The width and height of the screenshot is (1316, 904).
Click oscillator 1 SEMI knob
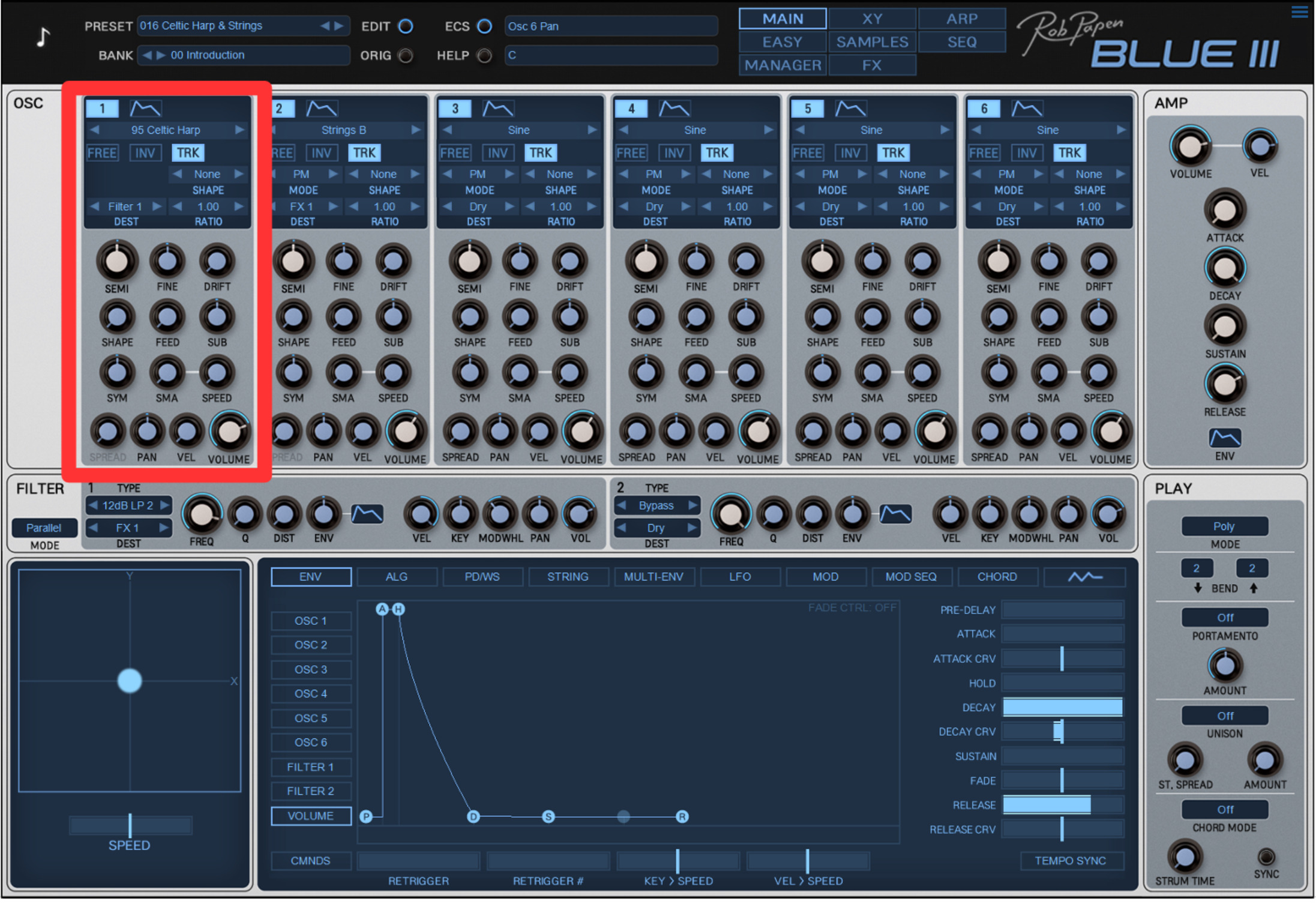117,261
